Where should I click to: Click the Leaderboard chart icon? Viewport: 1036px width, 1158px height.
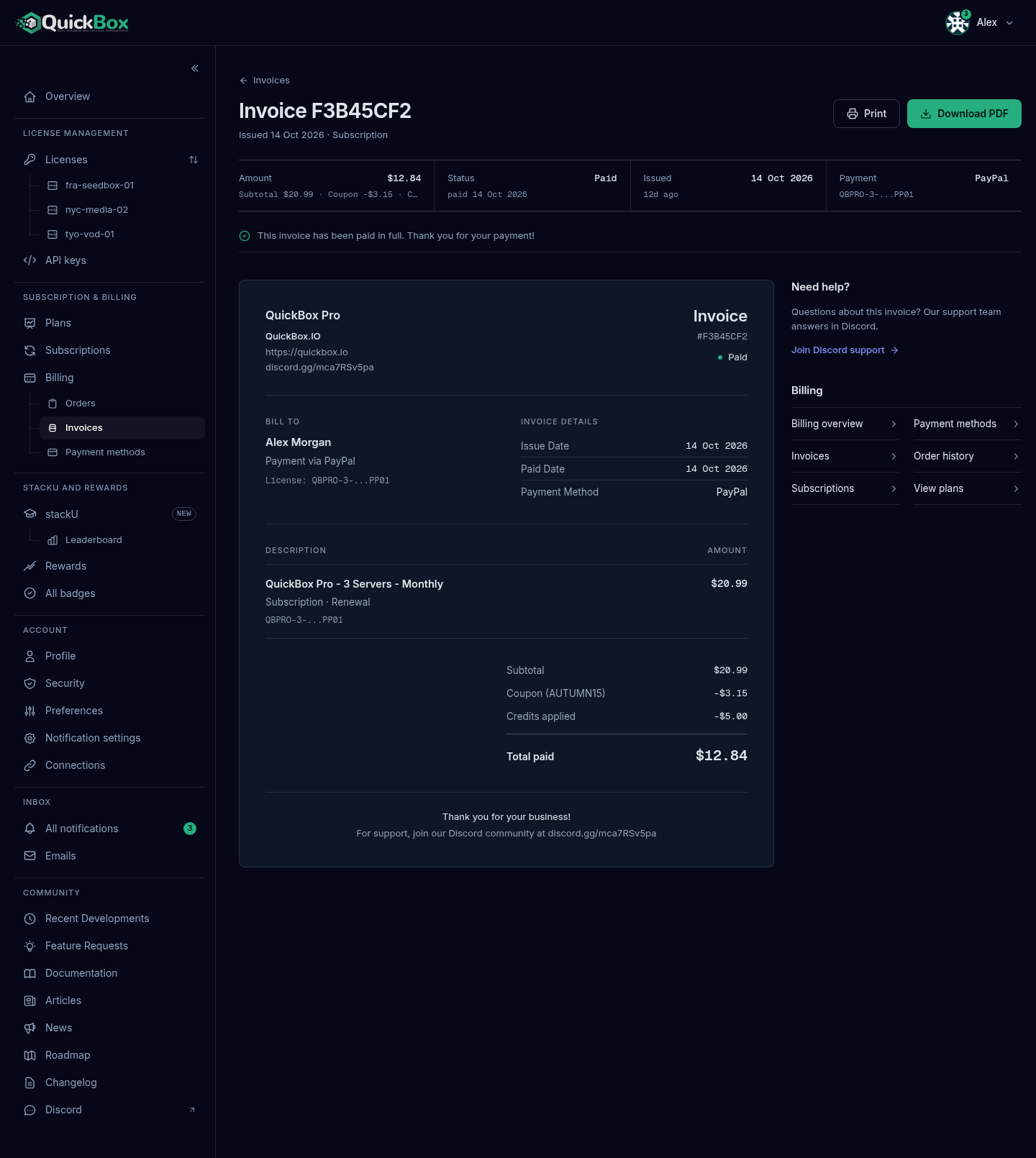(53, 540)
